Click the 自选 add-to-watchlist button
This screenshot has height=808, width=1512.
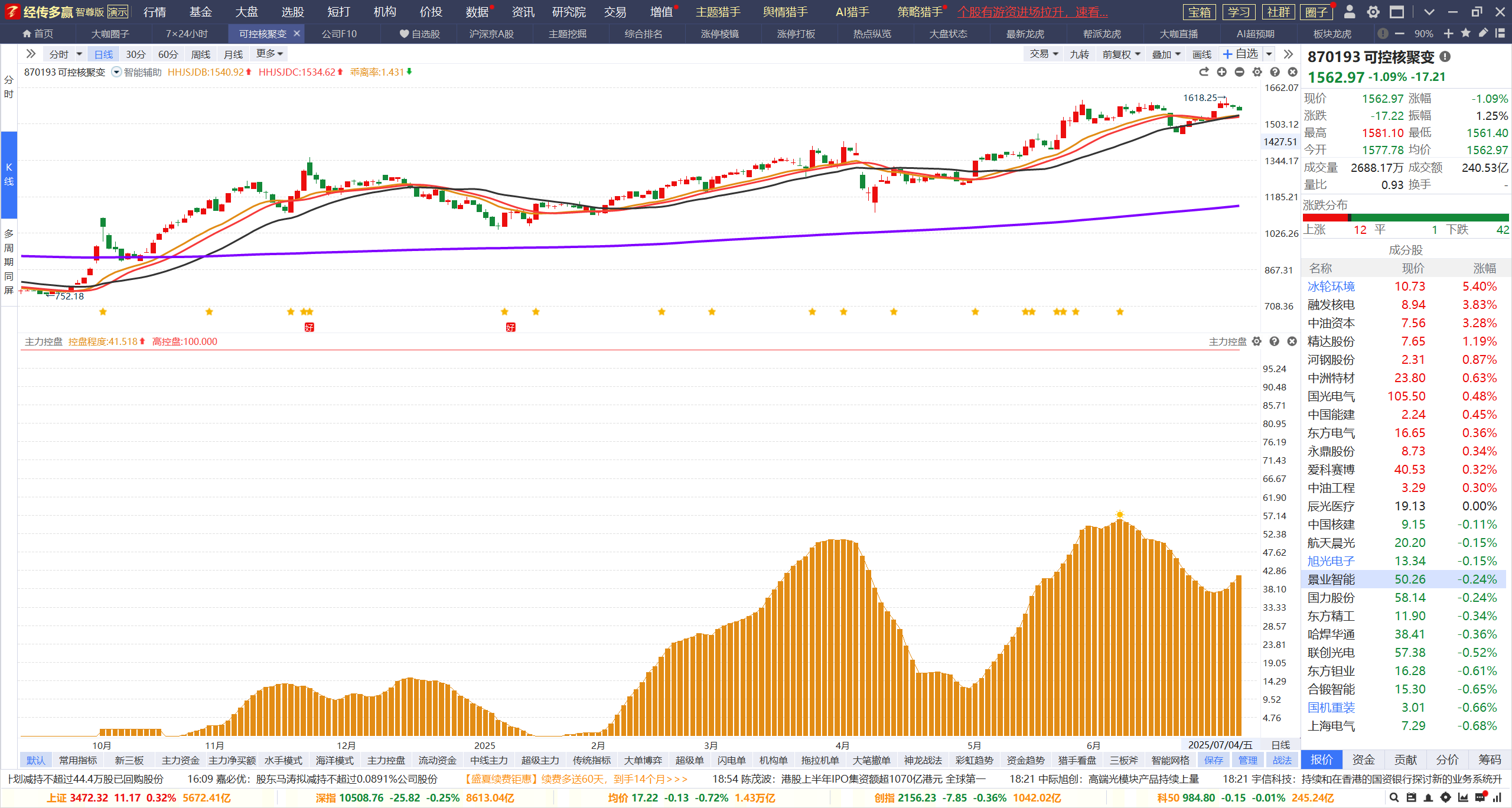coord(1240,54)
